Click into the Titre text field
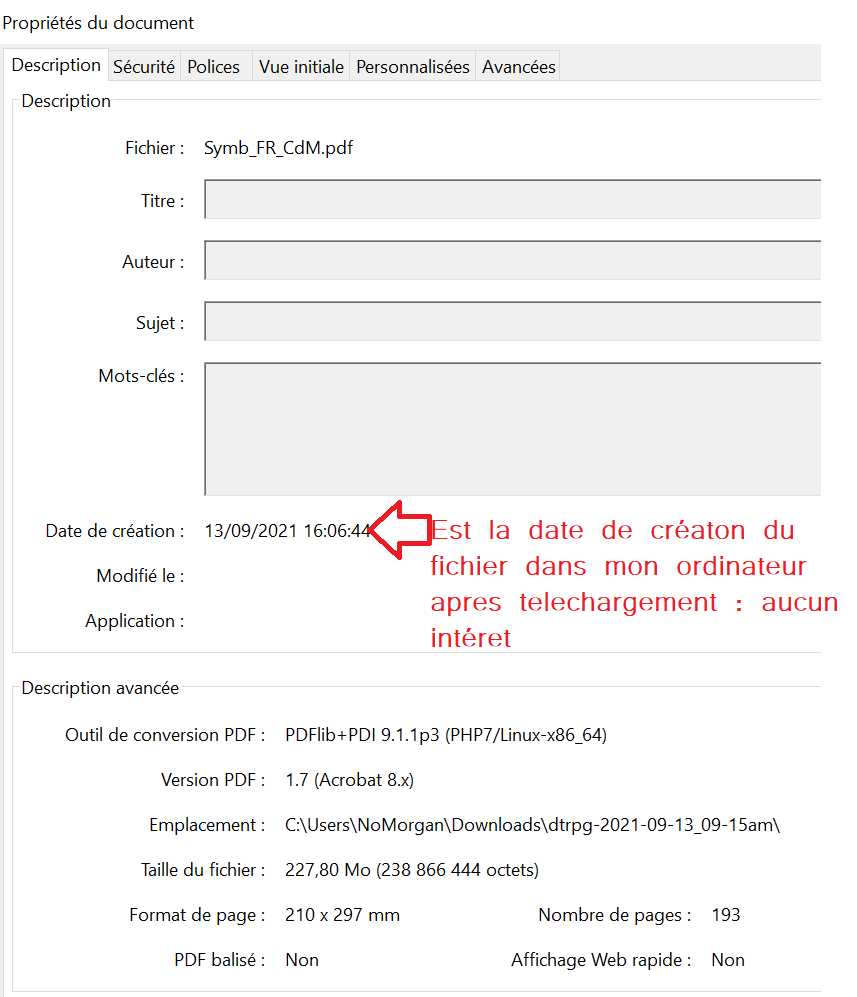 tap(512, 199)
